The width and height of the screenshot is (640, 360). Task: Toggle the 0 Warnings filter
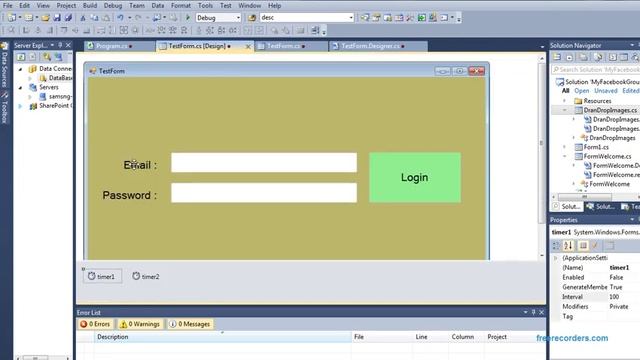[140, 324]
